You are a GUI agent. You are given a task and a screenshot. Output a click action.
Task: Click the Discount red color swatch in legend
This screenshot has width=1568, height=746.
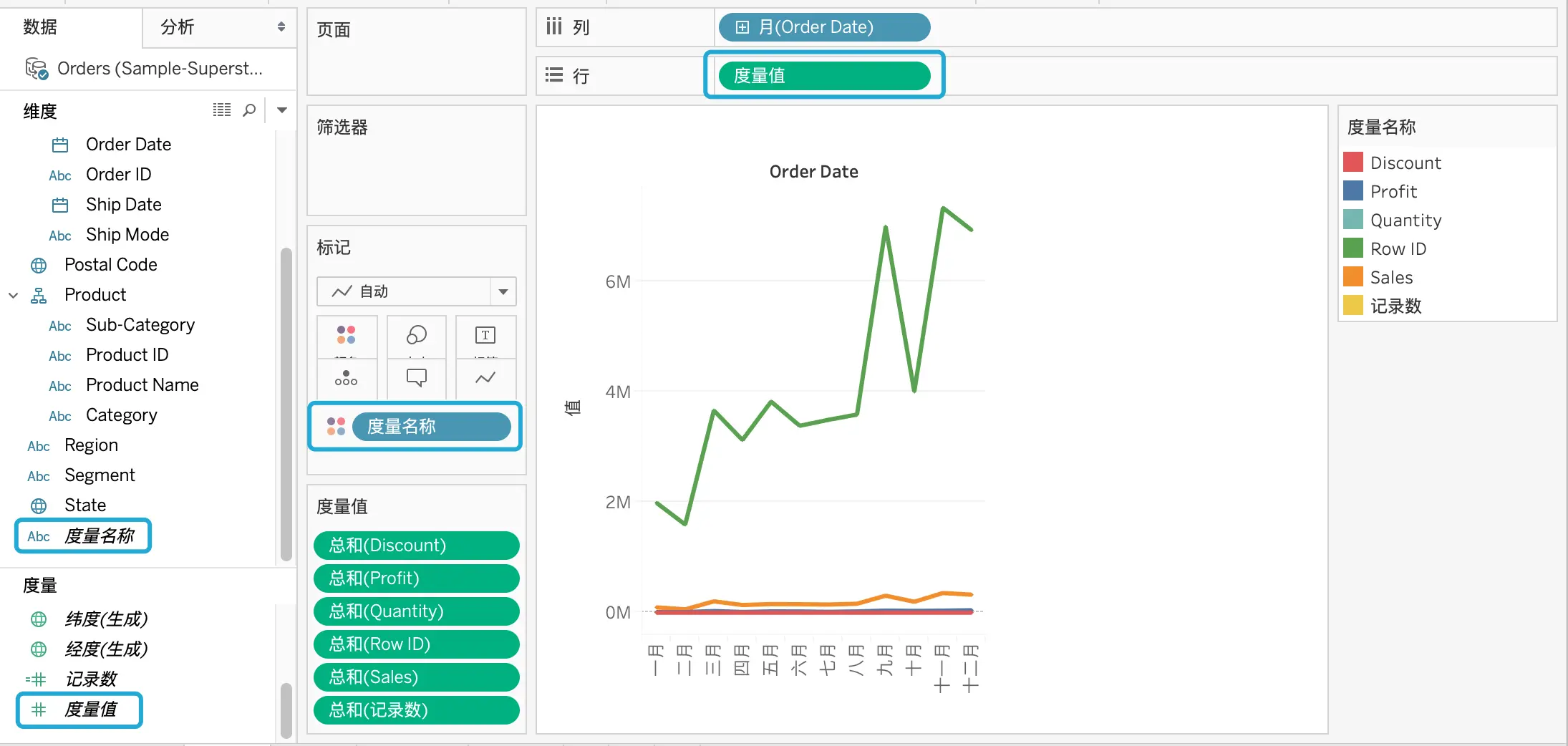[1353, 163]
